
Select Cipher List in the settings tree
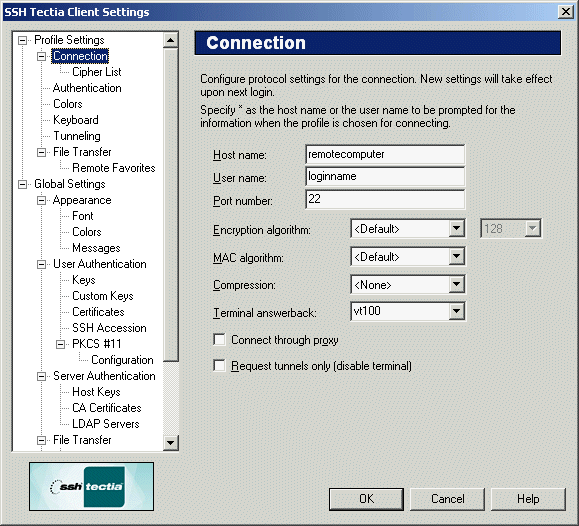coord(97,72)
